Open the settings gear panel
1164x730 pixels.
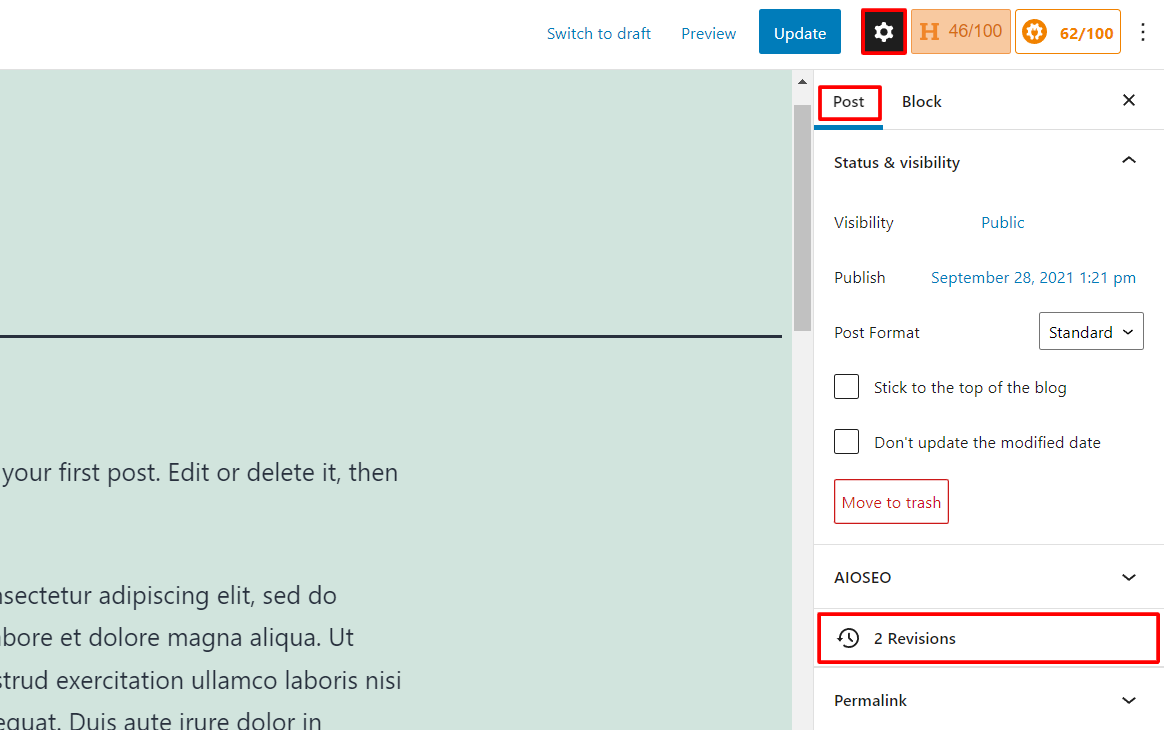(x=883, y=31)
